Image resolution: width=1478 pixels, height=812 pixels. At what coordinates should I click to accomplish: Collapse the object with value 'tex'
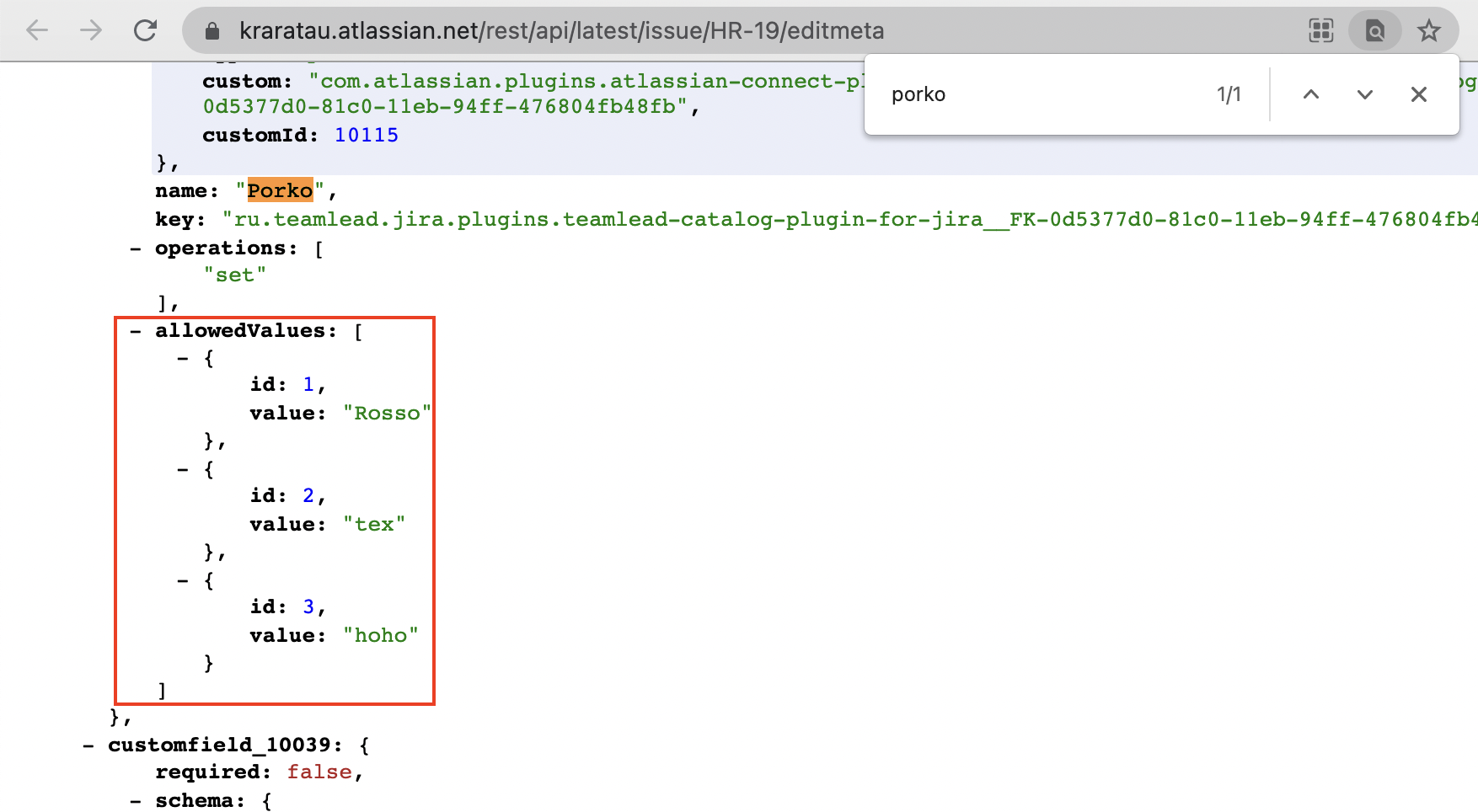point(183,470)
